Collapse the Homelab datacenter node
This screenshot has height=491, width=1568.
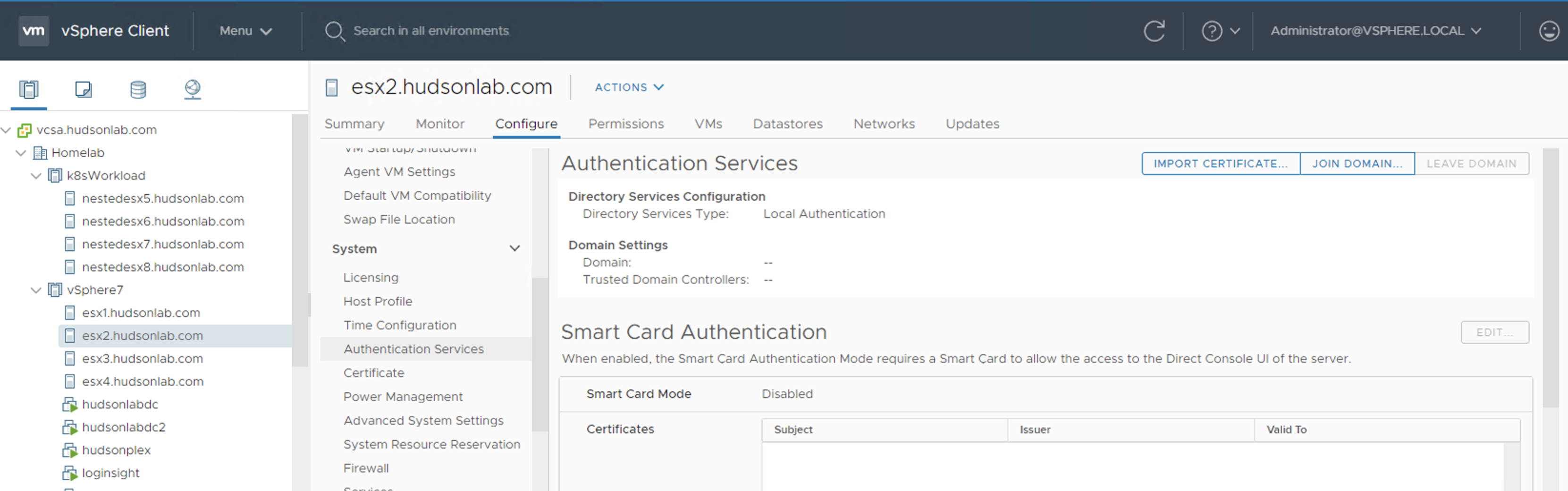pyautogui.click(x=21, y=152)
